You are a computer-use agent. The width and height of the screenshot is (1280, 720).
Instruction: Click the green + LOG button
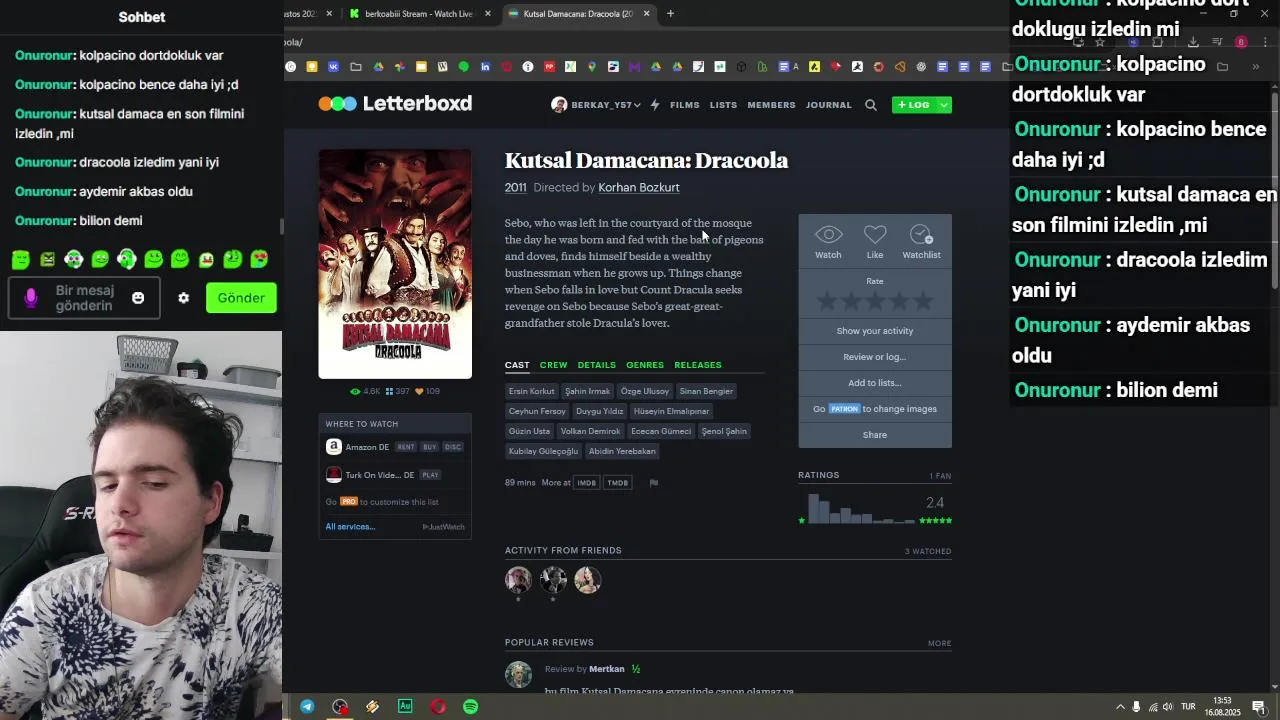click(914, 105)
